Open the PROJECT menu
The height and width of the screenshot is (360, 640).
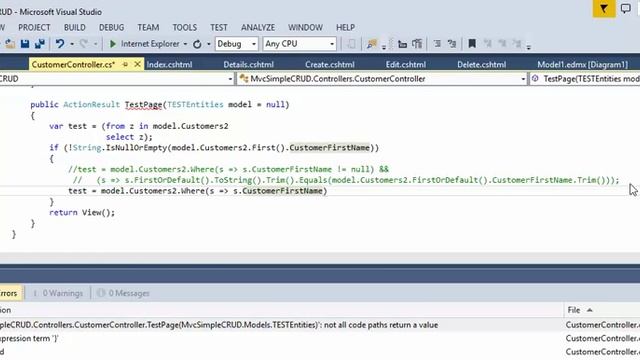(34, 27)
